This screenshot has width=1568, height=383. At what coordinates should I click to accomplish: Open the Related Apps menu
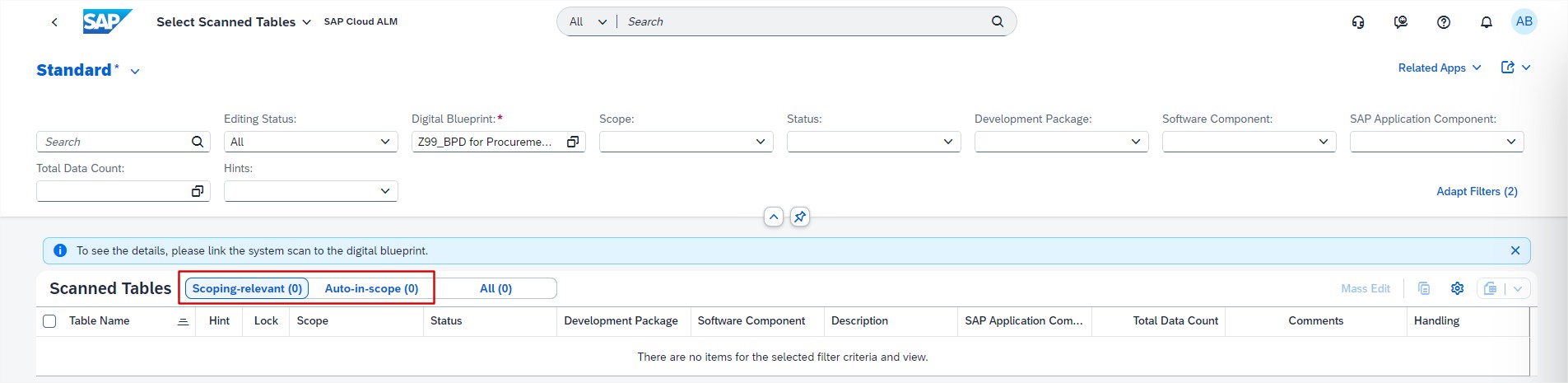(1439, 68)
